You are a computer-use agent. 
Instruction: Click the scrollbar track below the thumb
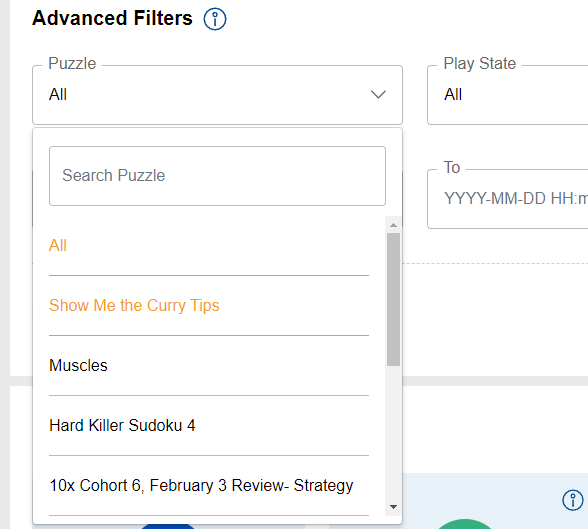tap(393, 433)
